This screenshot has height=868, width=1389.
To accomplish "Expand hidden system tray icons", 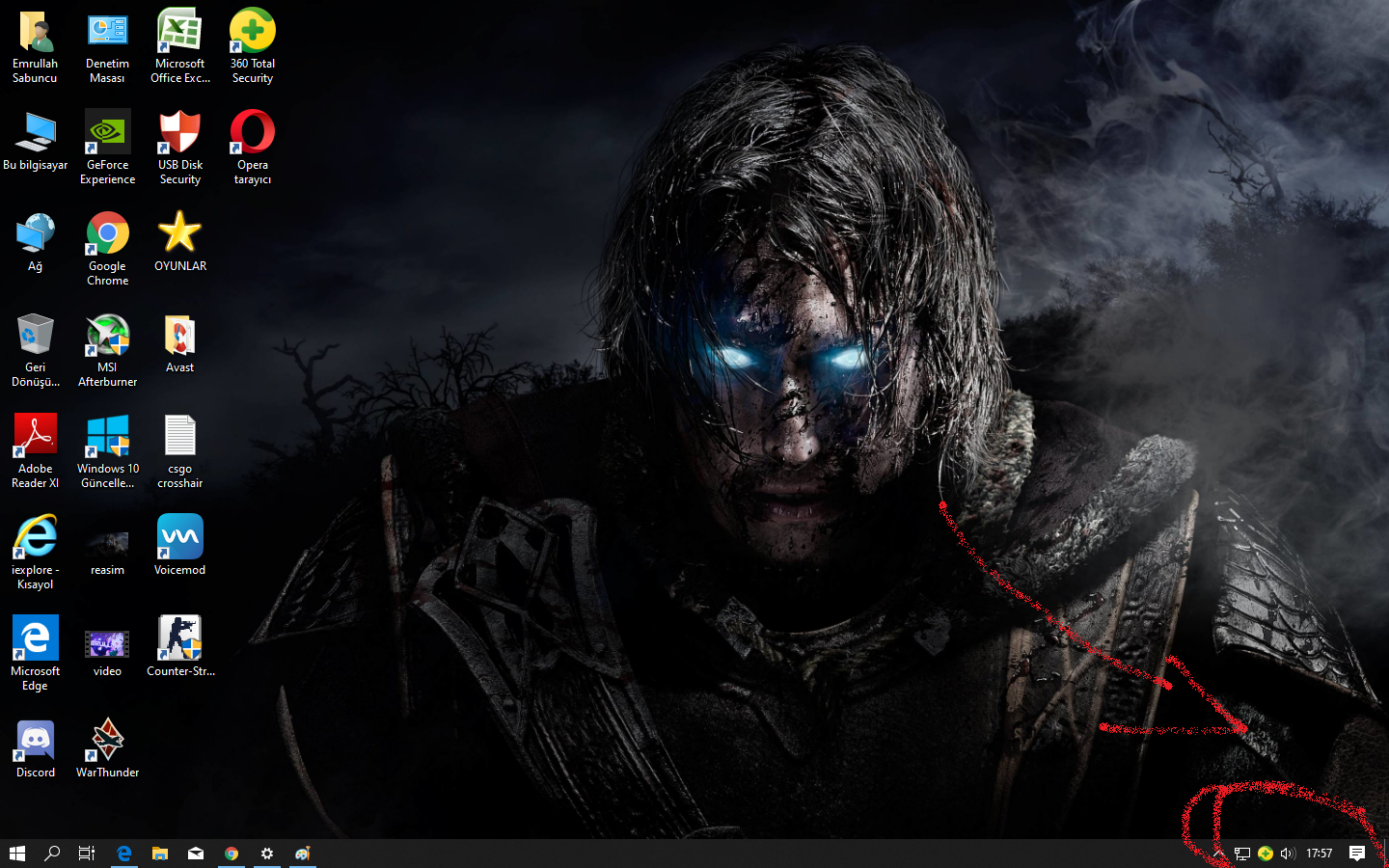I will pos(1219,854).
